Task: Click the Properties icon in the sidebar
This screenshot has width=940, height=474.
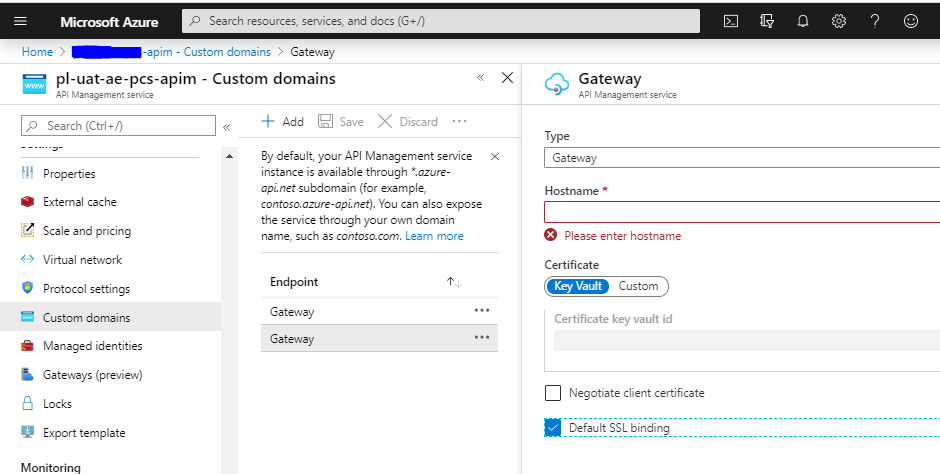Action: point(28,173)
